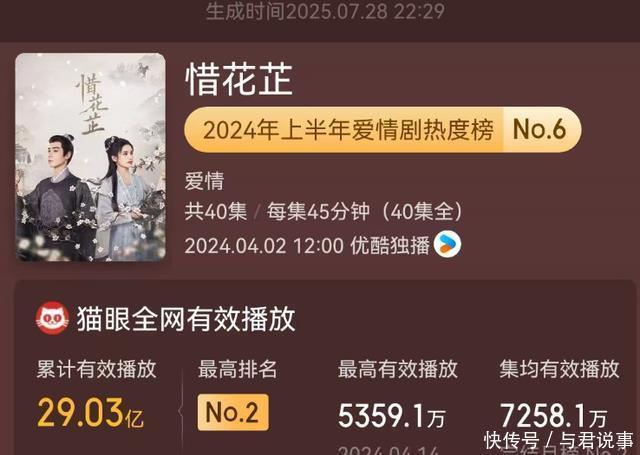Open the 惜花芷 drama poster thumbnail

91,157
